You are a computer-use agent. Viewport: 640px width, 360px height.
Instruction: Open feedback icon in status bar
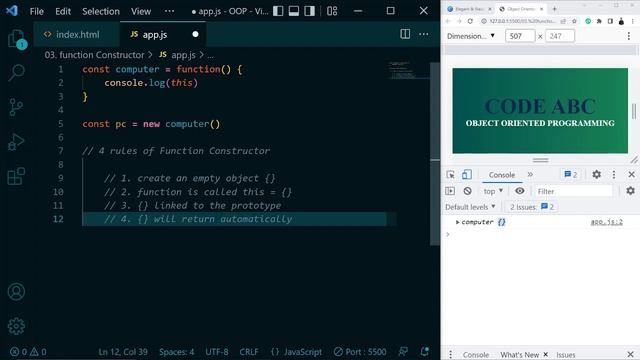click(x=403, y=351)
